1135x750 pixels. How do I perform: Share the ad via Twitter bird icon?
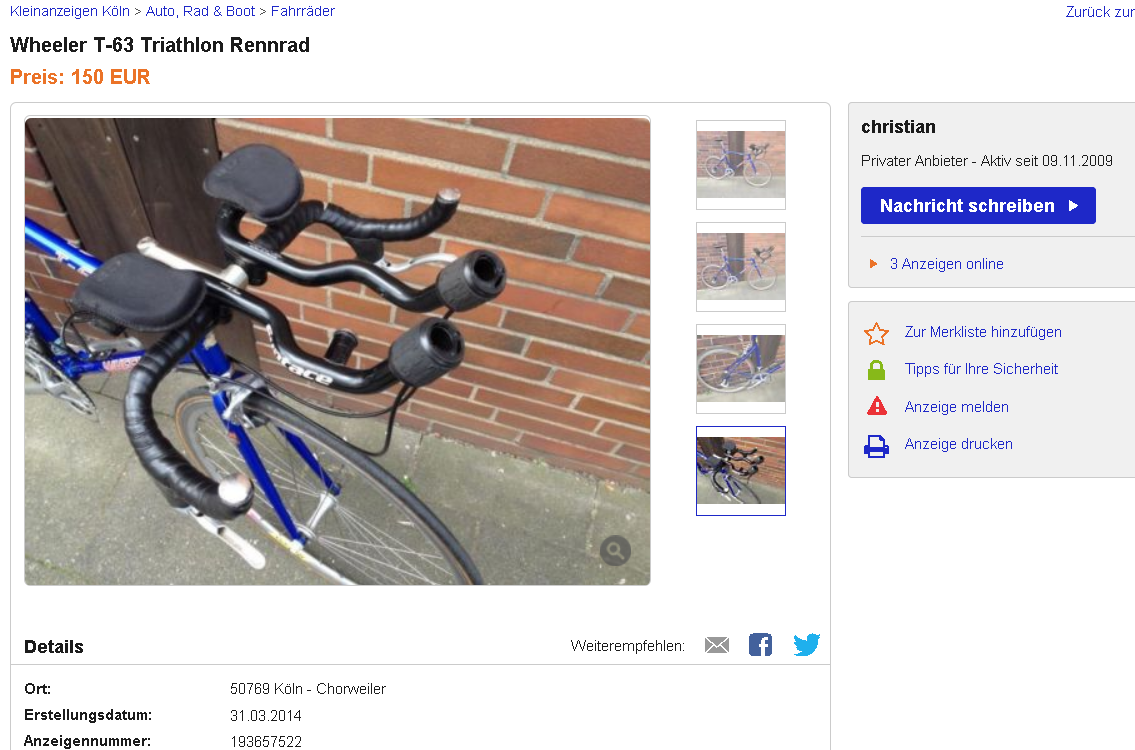[806, 644]
